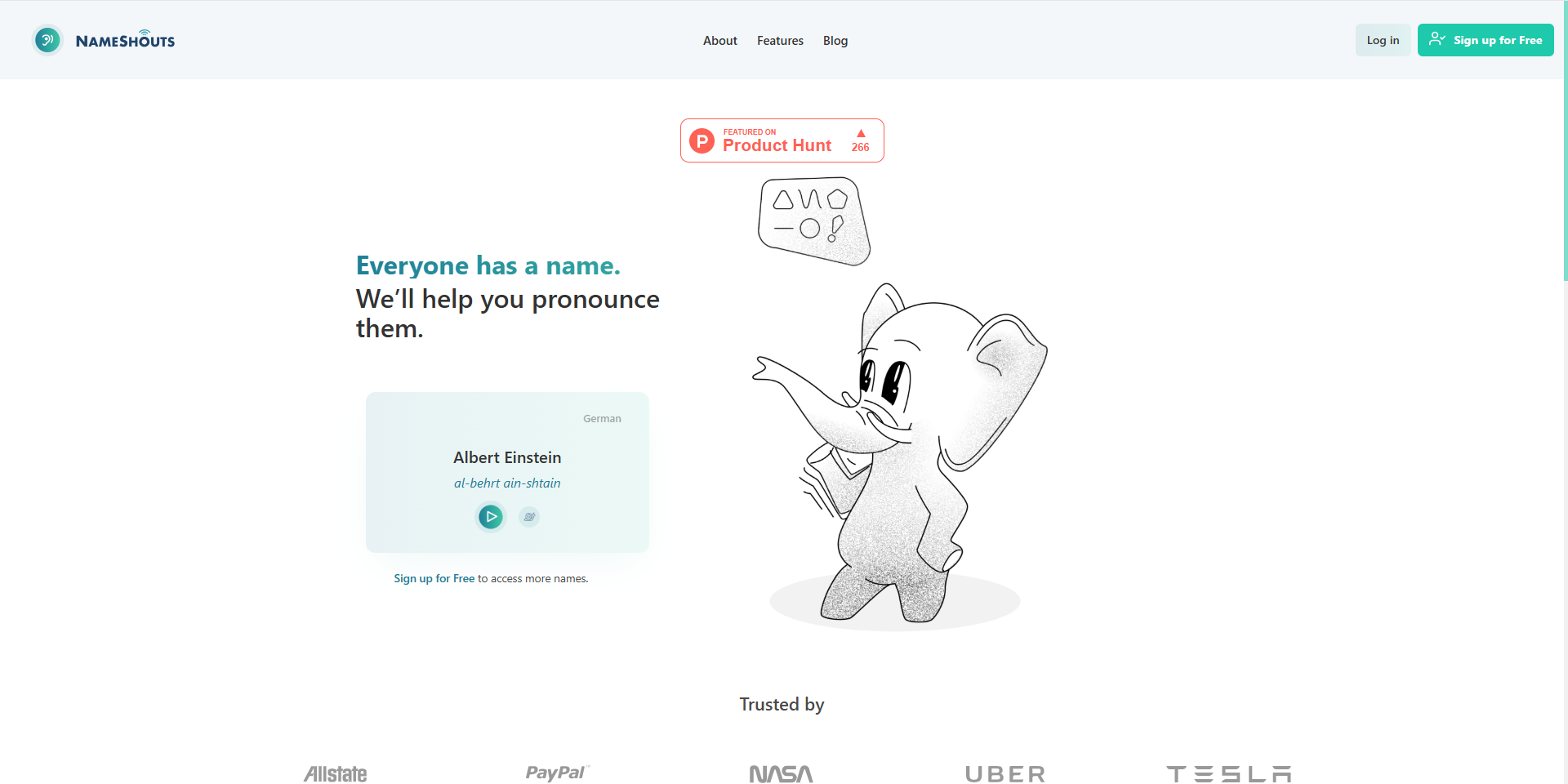Screen dimensions: 1568x784
Task: Click the Product Hunt upvote arrow
Action: 861,133
